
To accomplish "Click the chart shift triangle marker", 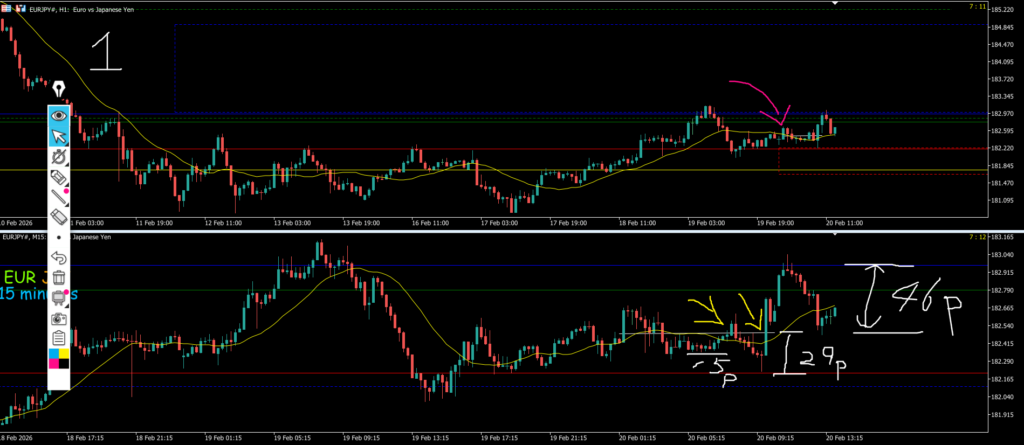I will coord(834,4).
